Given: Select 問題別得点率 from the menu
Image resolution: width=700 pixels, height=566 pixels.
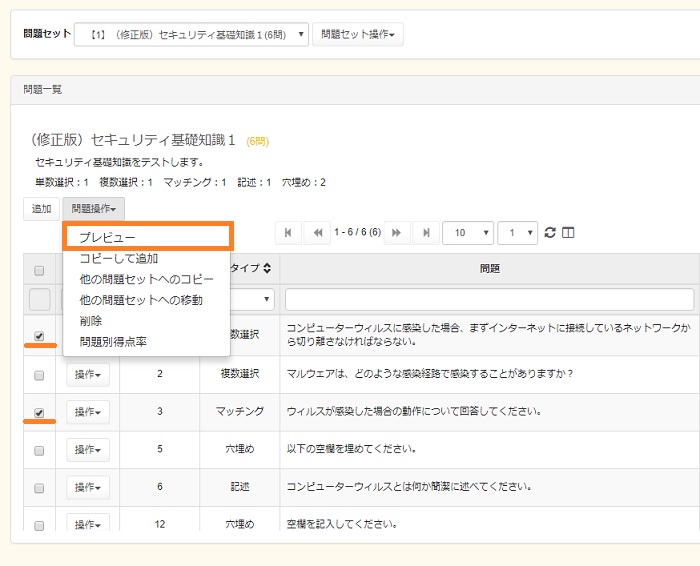Looking at the screenshot, I should pos(113,342).
